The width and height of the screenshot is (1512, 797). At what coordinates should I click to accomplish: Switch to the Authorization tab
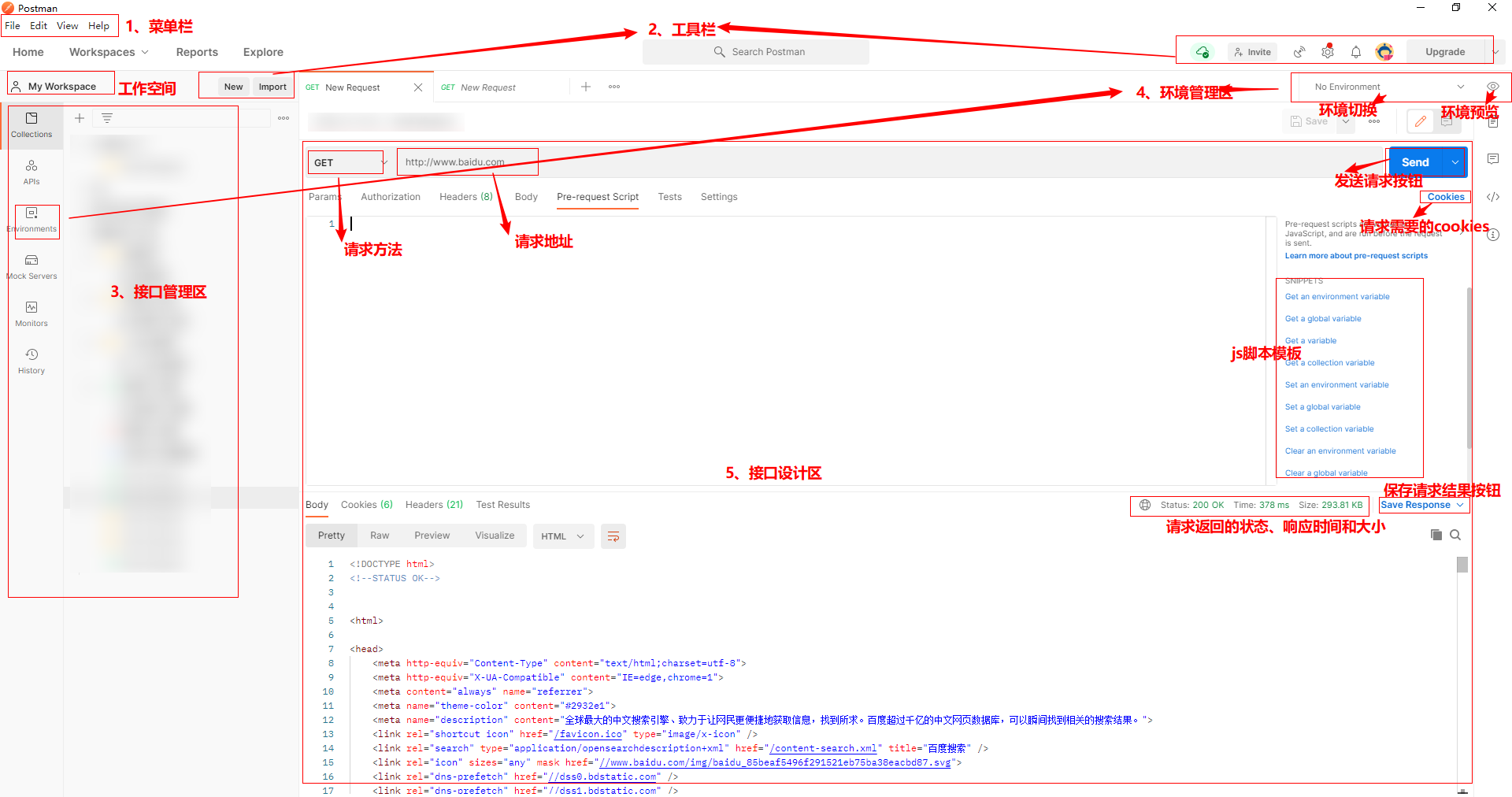pos(391,197)
